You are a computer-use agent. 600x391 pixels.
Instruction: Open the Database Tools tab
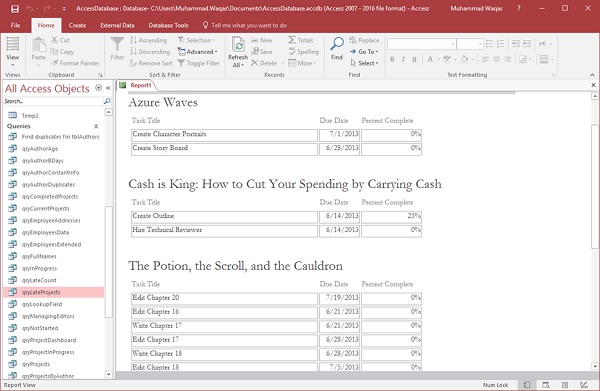click(168, 25)
